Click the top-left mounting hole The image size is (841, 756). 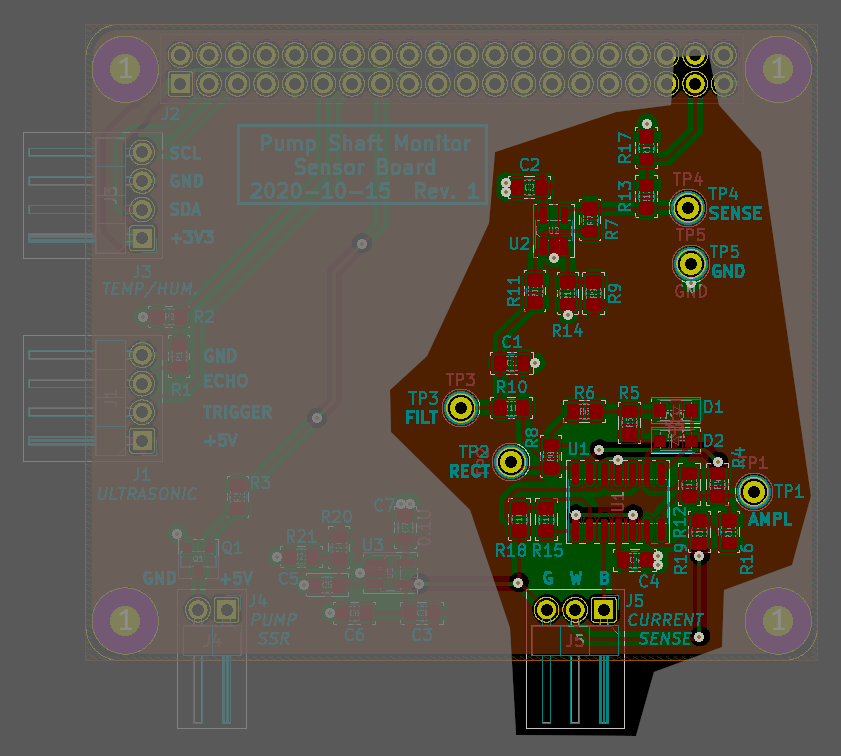125,69
